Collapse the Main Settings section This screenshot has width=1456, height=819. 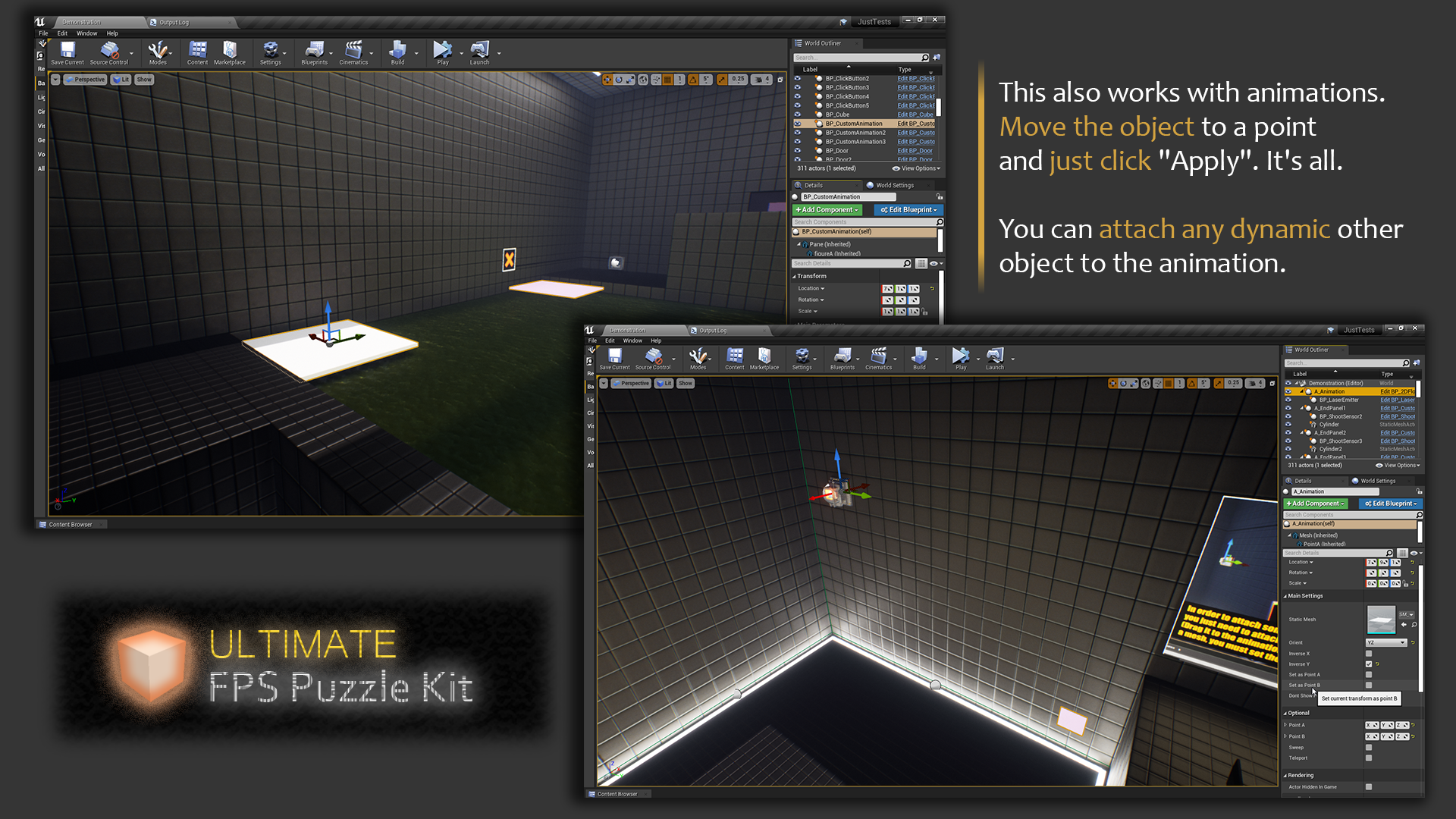(1285, 596)
